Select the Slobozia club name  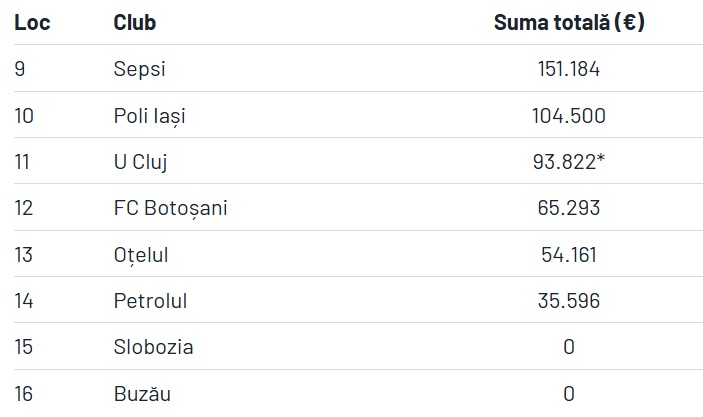(x=153, y=347)
